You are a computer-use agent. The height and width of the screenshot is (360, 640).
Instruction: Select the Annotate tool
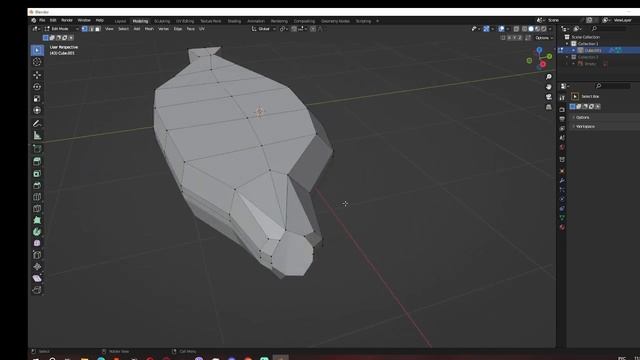click(37, 123)
